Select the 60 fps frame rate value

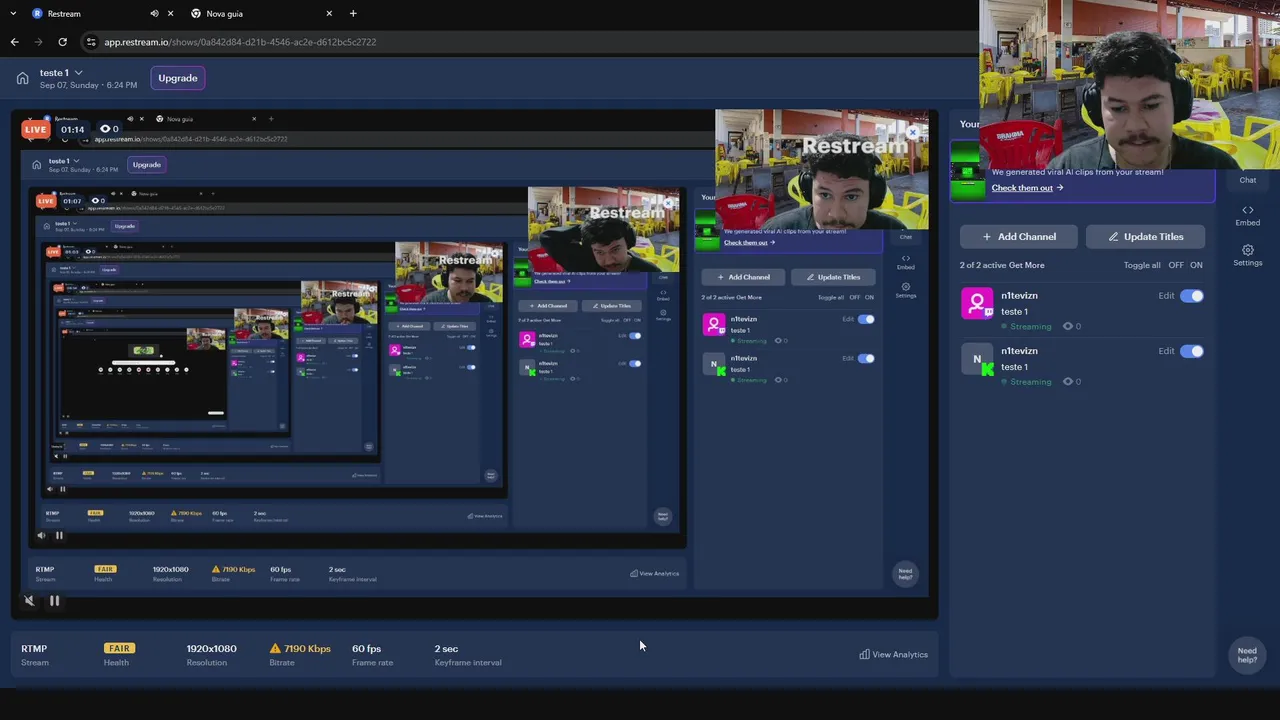point(366,649)
